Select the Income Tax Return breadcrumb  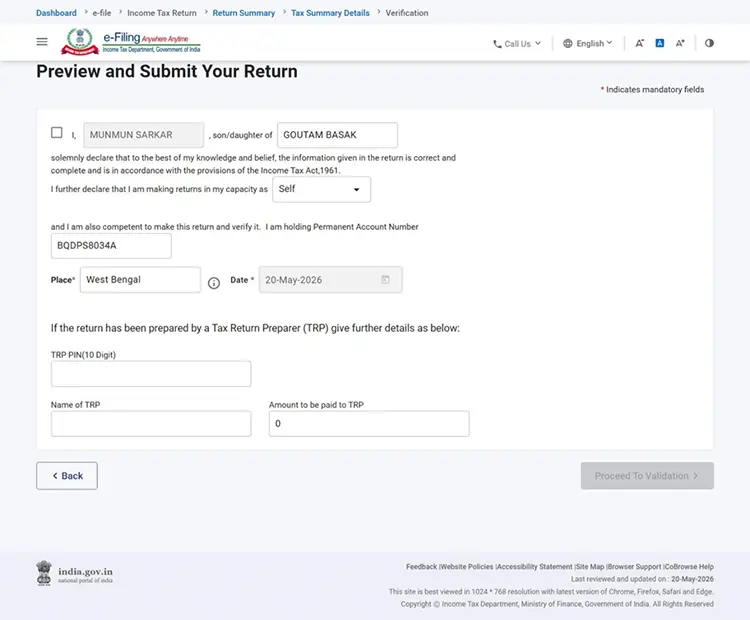[162, 13]
